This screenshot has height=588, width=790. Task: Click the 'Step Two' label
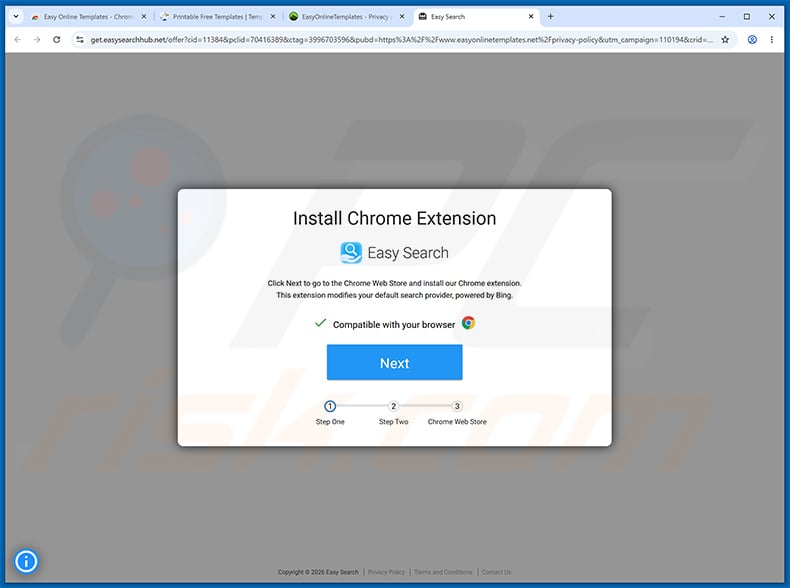coord(393,422)
